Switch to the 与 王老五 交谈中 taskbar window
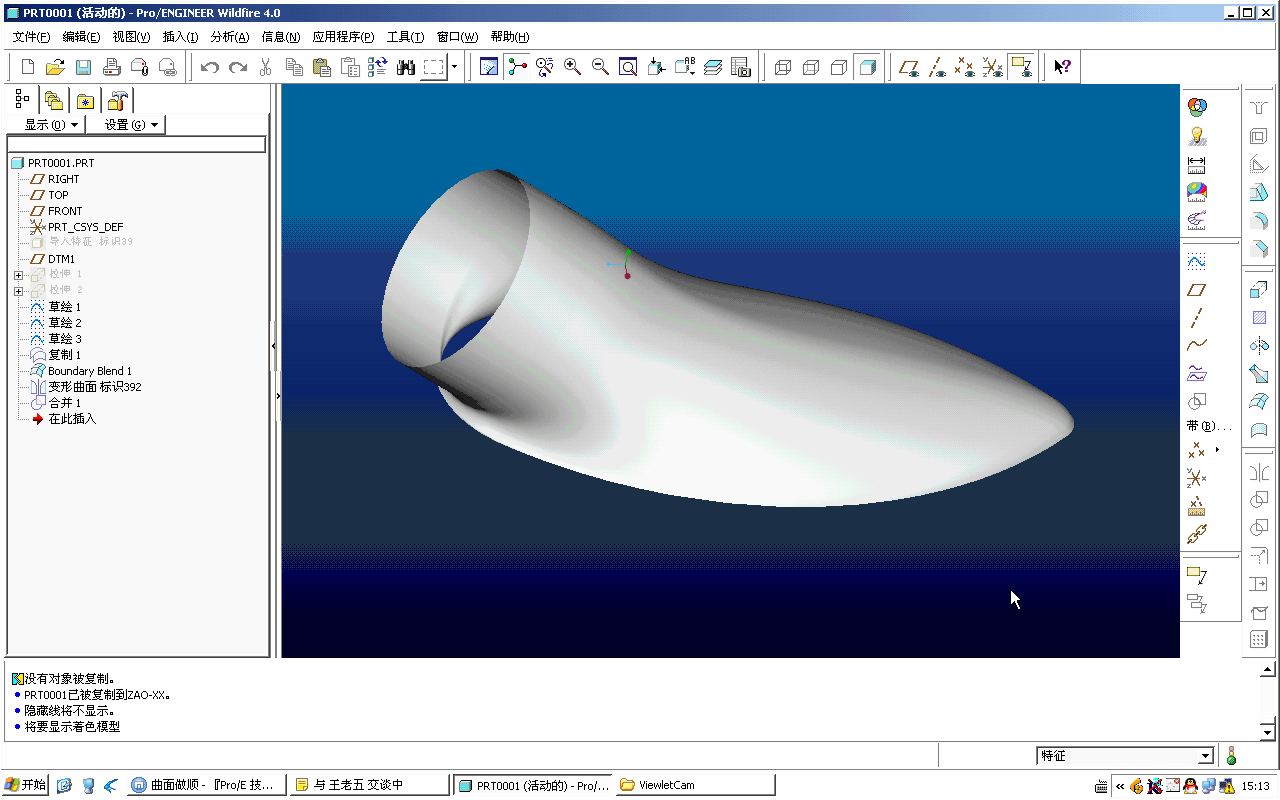Screen dimensions: 1280x800 tap(369, 785)
